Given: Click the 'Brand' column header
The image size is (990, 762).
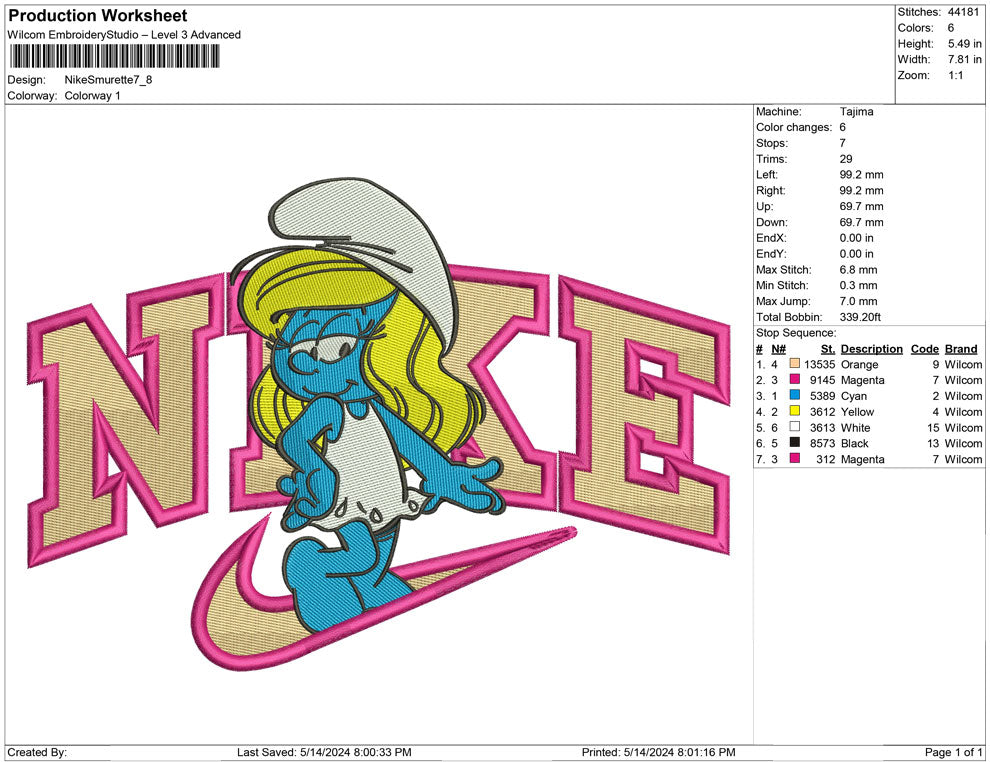Looking at the screenshot, I should (961, 349).
